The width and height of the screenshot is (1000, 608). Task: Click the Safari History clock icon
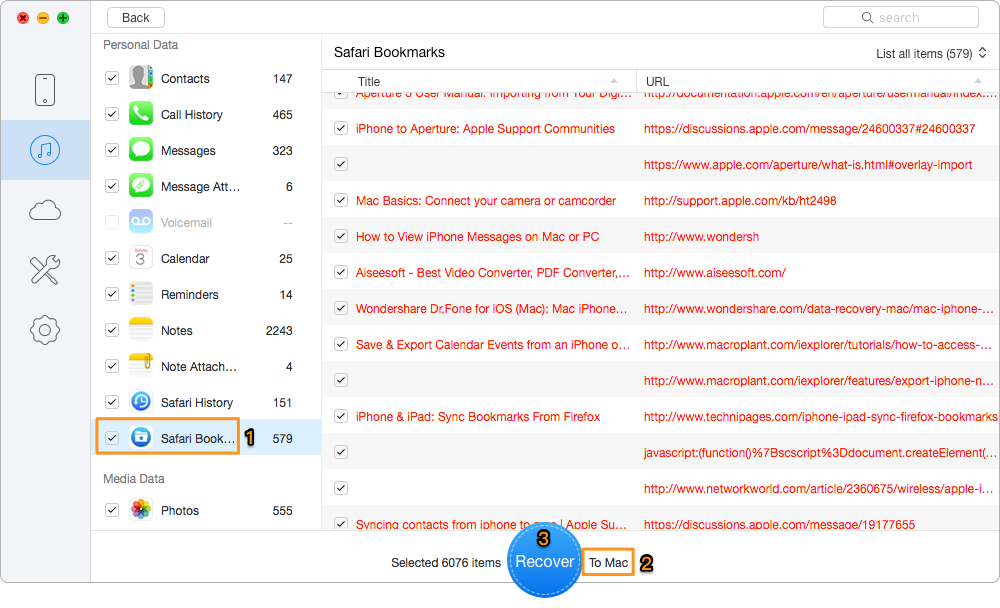[141, 402]
